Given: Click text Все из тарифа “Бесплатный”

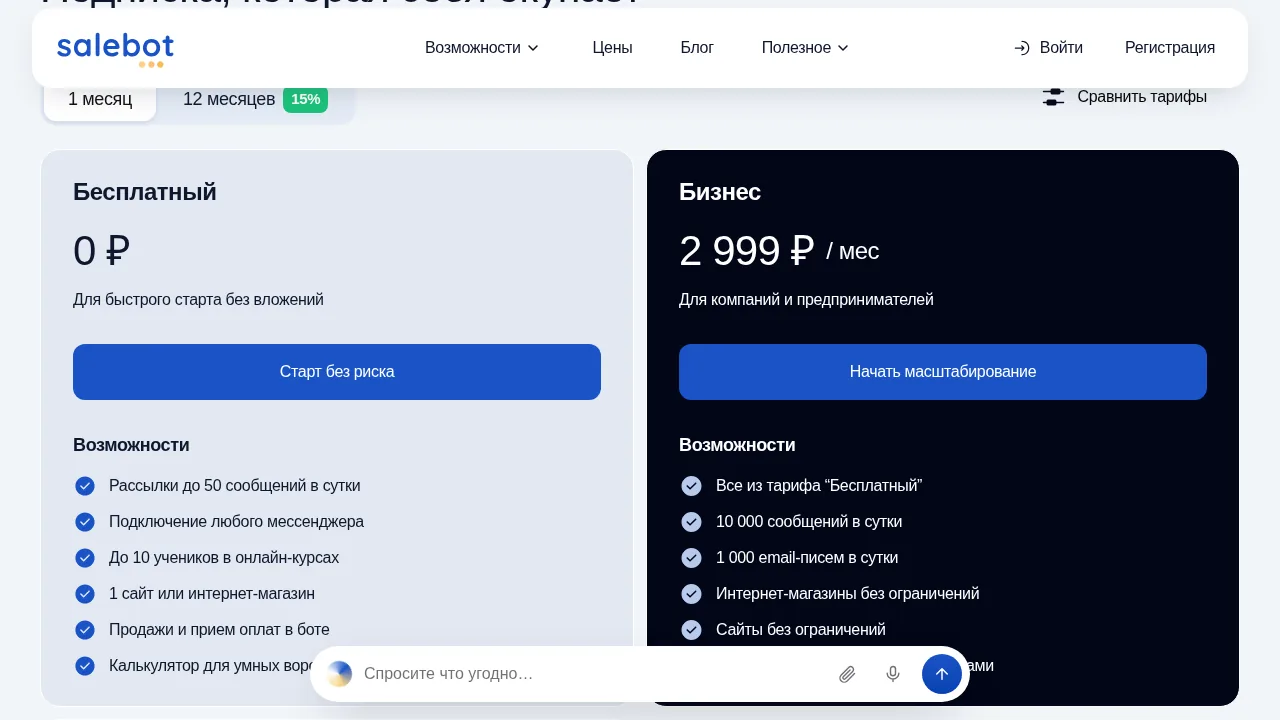Looking at the screenshot, I should [x=819, y=486].
